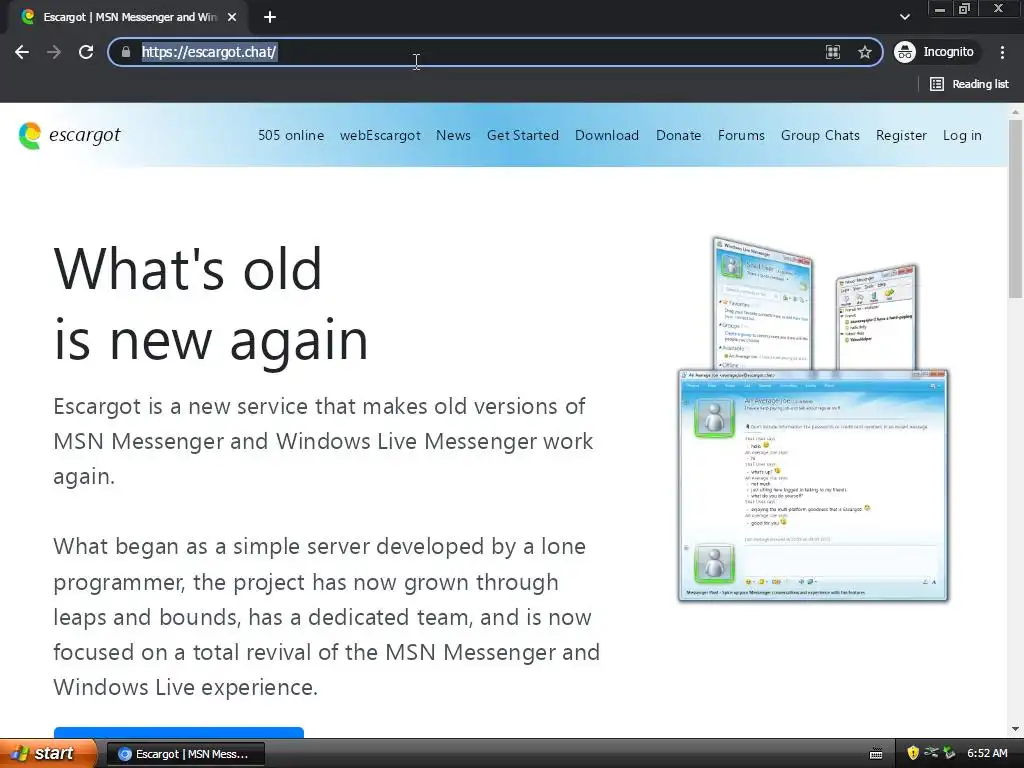Click the scrollbar up arrow
This screenshot has width=1024, height=768.
click(1016, 112)
